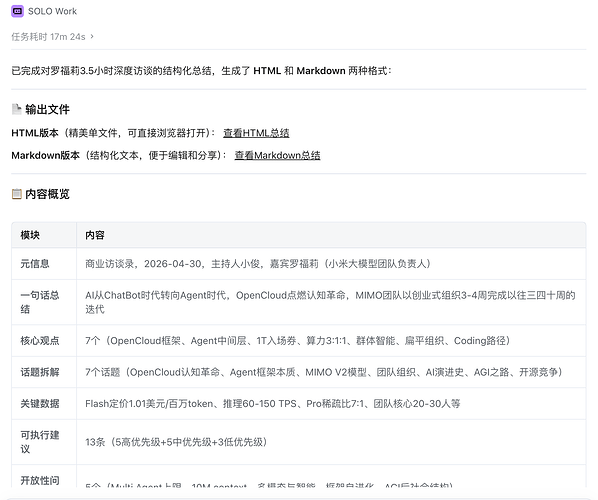This screenshot has height=500, width=598.
Task: Open the 查看HTML总结 link
Action: (x=256, y=133)
